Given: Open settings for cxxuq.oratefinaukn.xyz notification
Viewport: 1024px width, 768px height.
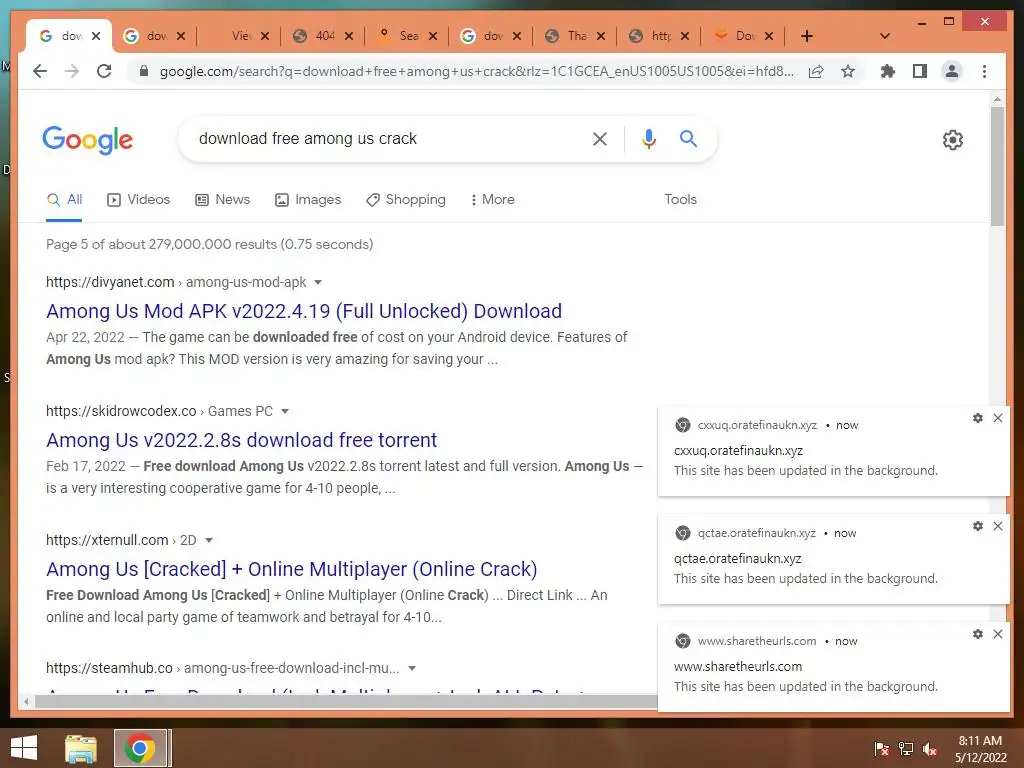Looking at the screenshot, I should pos(978,418).
